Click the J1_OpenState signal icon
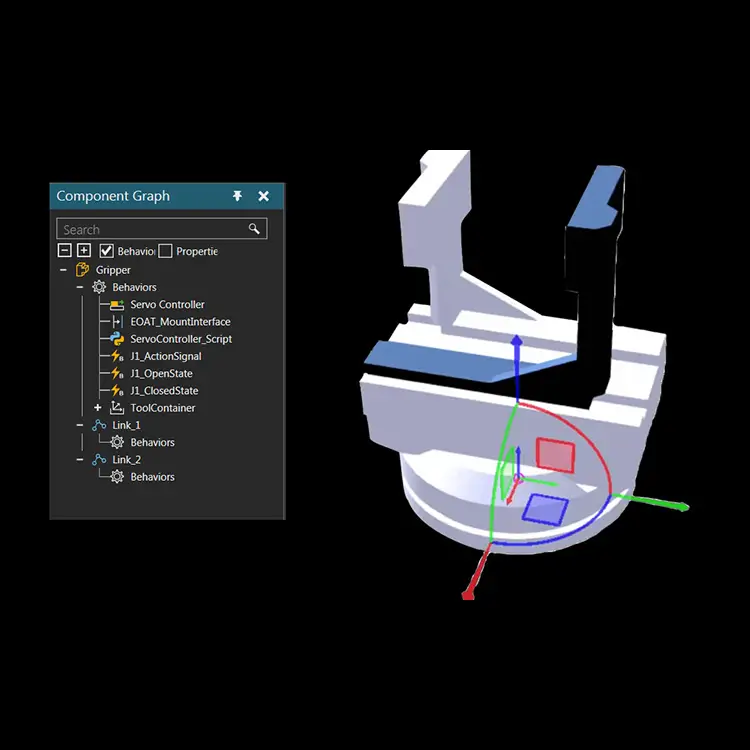 (x=117, y=374)
